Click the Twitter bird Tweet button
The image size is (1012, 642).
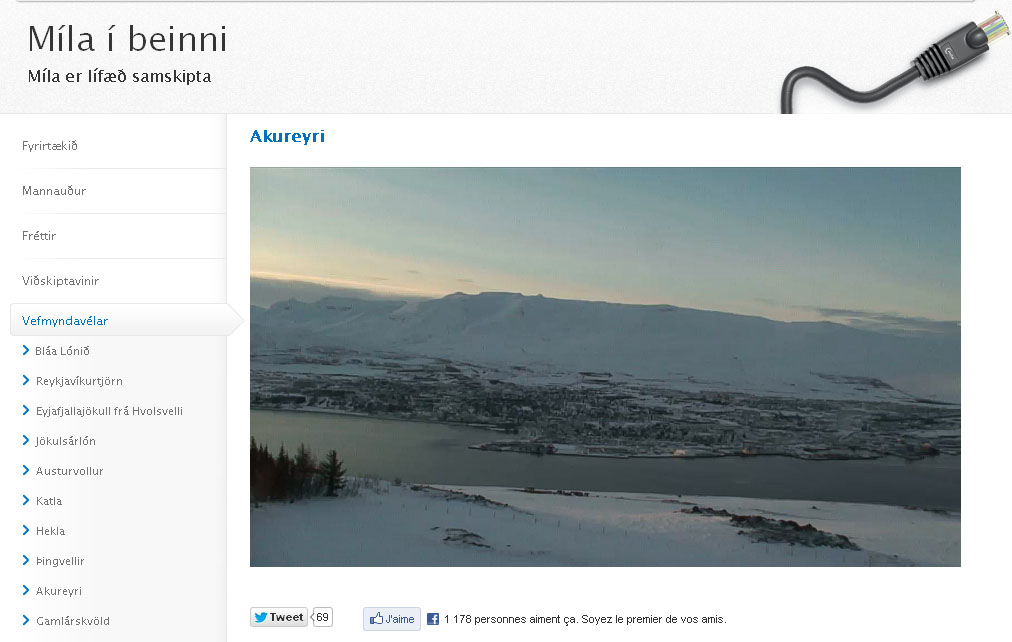pos(278,617)
